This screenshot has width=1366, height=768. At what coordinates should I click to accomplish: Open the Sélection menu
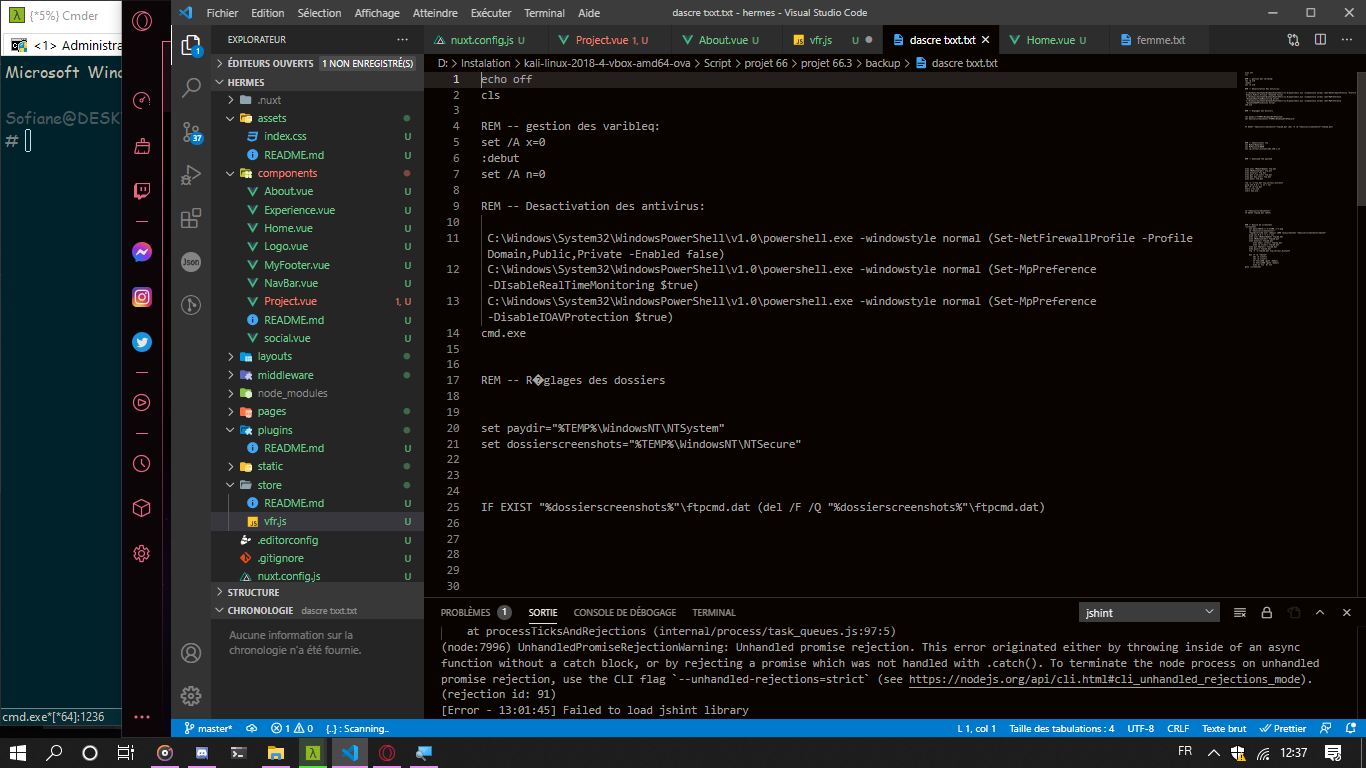(x=319, y=13)
